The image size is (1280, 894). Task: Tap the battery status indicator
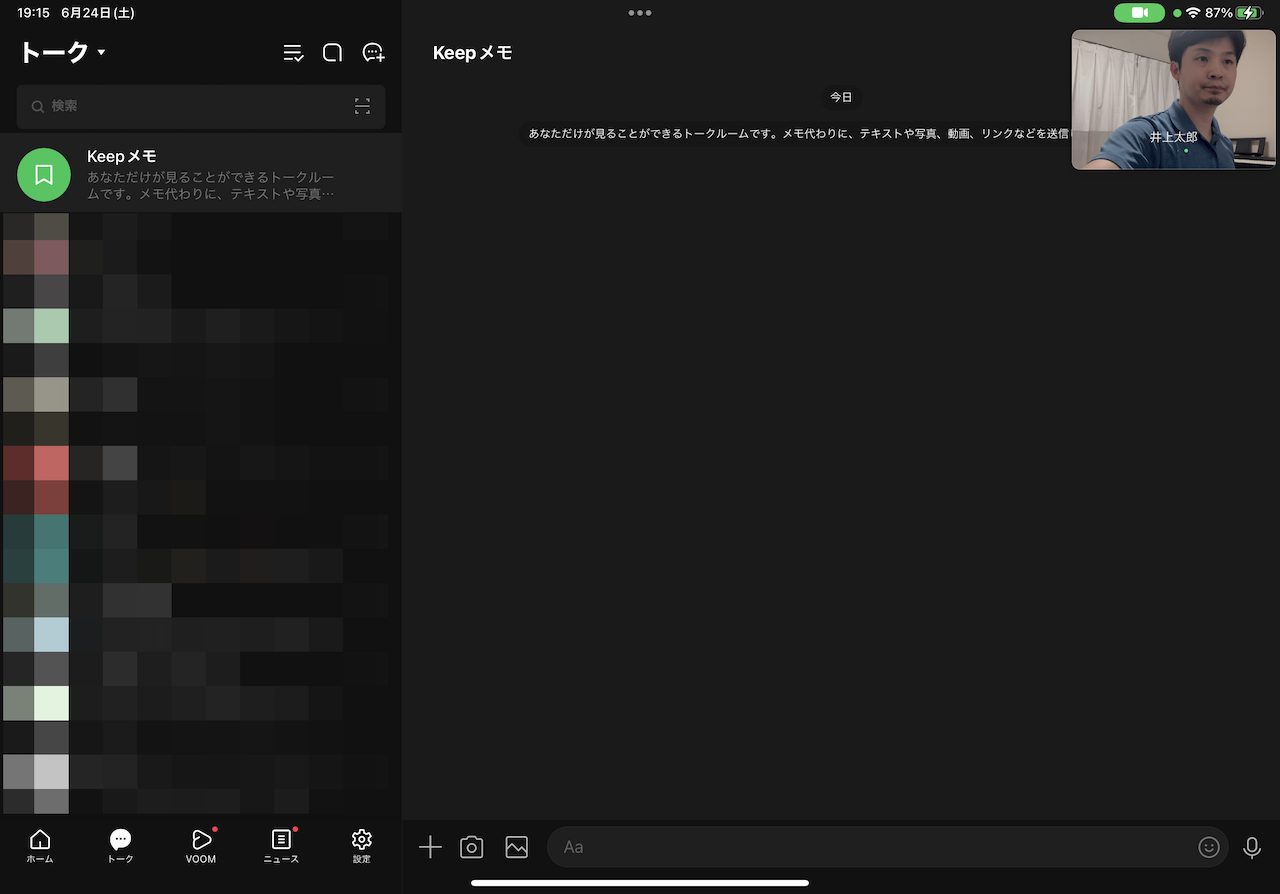point(1250,13)
